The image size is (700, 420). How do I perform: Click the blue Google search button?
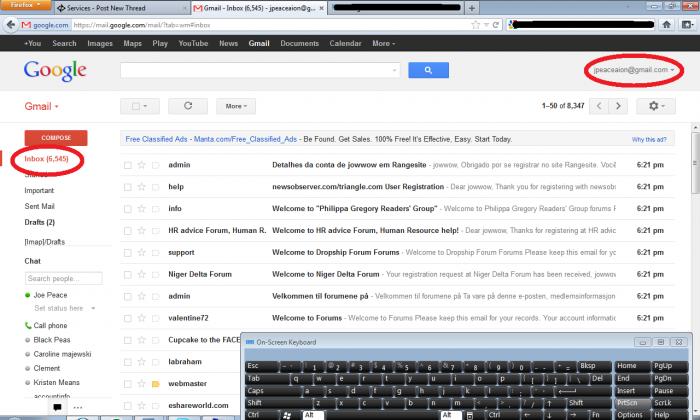point(428,70)
